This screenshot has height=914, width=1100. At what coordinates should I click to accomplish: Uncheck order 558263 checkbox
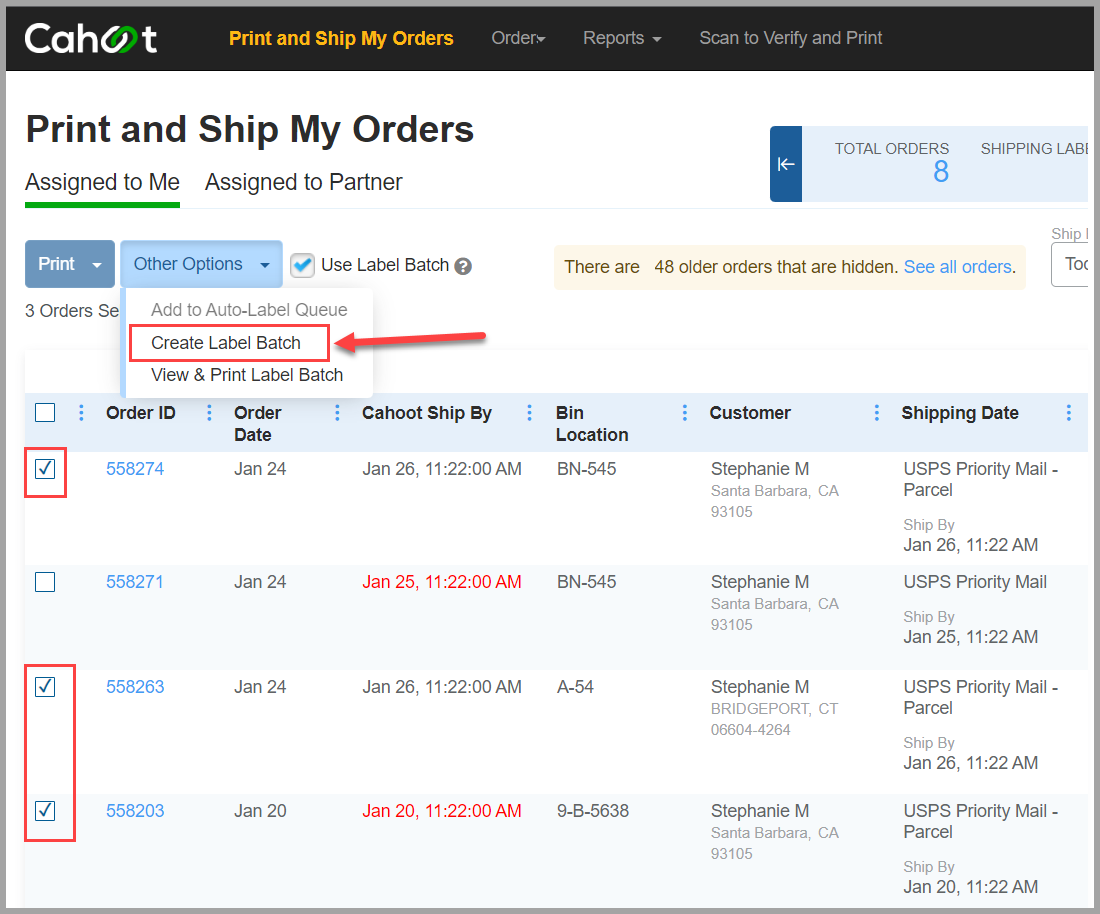click(x=45, y=686)
